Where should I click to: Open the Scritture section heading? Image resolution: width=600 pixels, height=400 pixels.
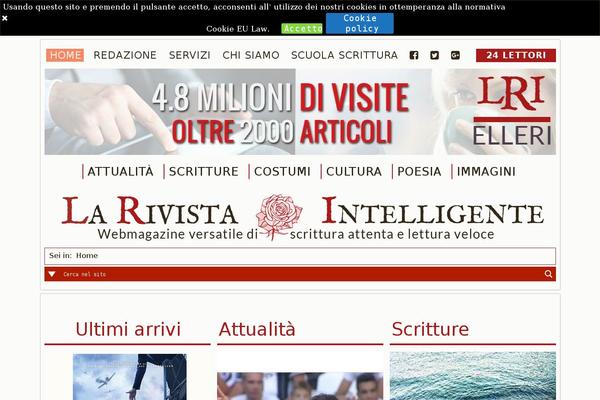click(430, 329)
